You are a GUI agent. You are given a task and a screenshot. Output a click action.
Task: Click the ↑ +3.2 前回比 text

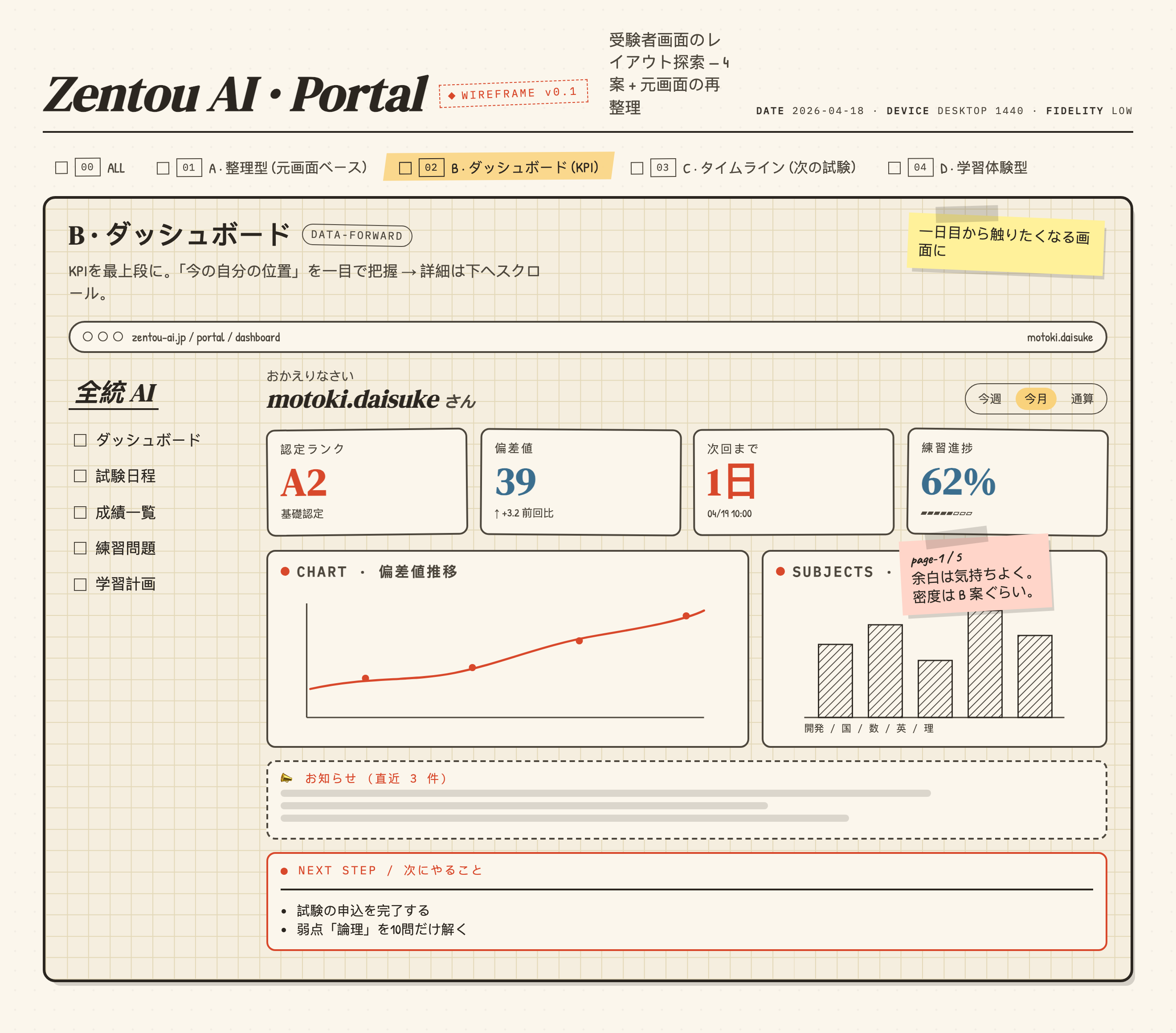click(523, 513)
